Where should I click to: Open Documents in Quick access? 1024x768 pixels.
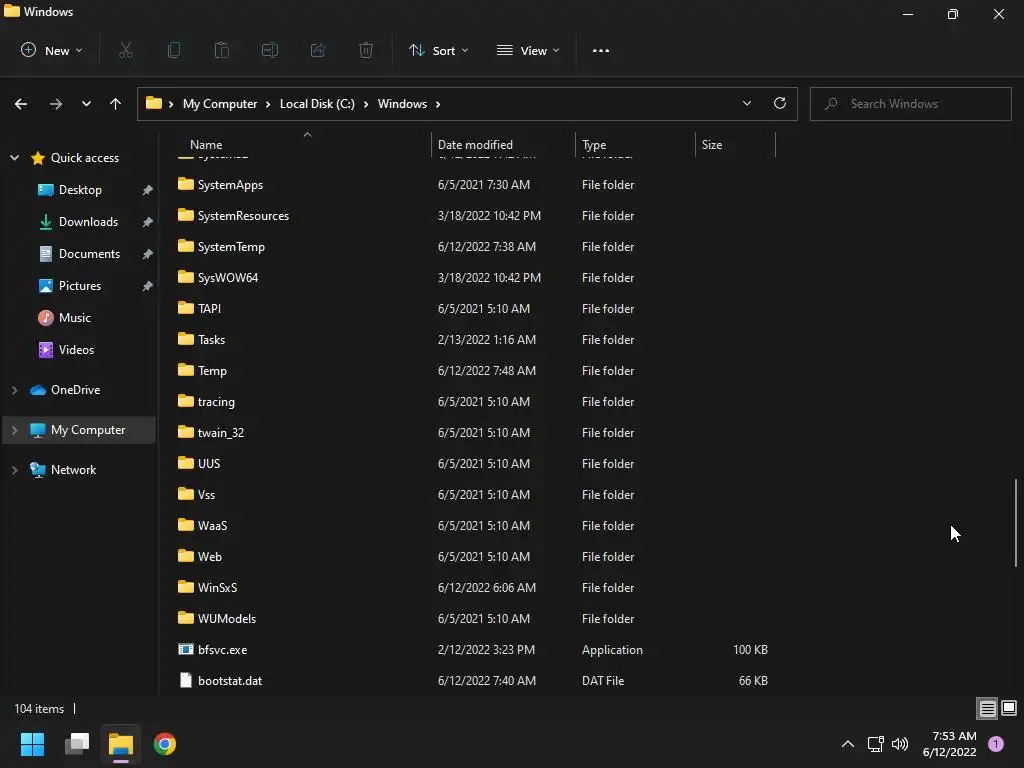coord(89,253)
